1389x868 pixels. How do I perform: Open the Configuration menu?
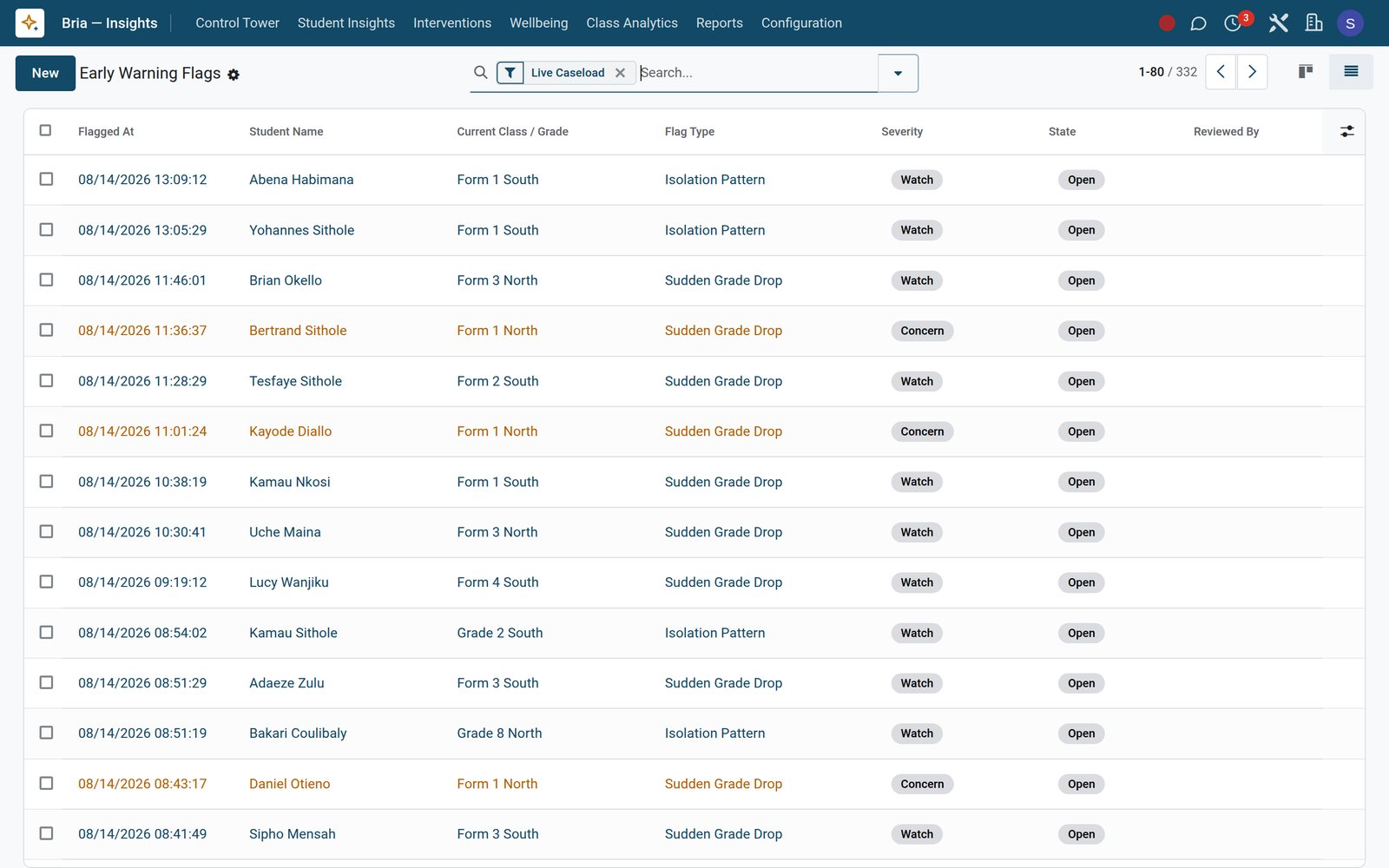click(801, 23)
